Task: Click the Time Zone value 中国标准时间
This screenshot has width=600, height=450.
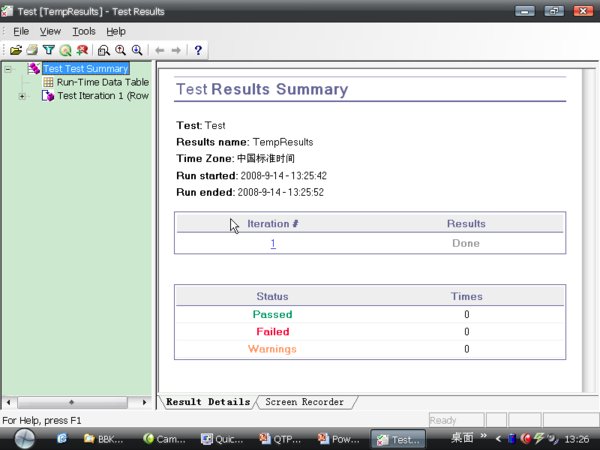Action: click(266, 158)
